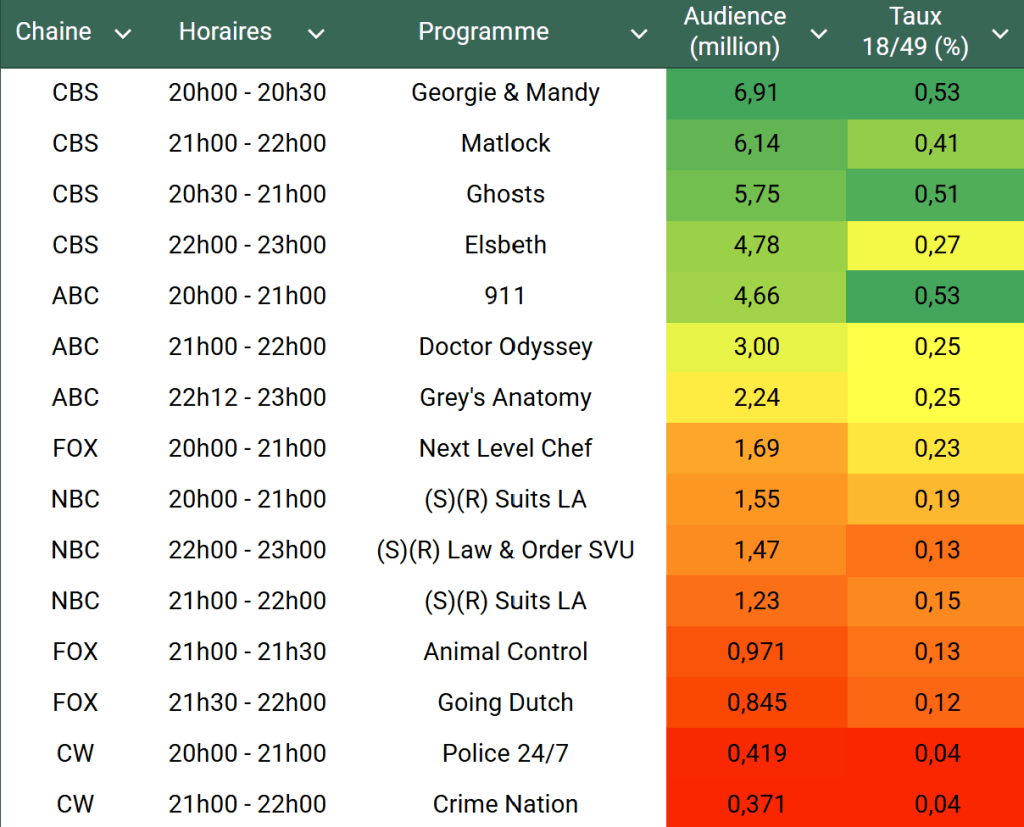
Task: Select the Law & Order SVU programme cell
Action: (505, 550)
